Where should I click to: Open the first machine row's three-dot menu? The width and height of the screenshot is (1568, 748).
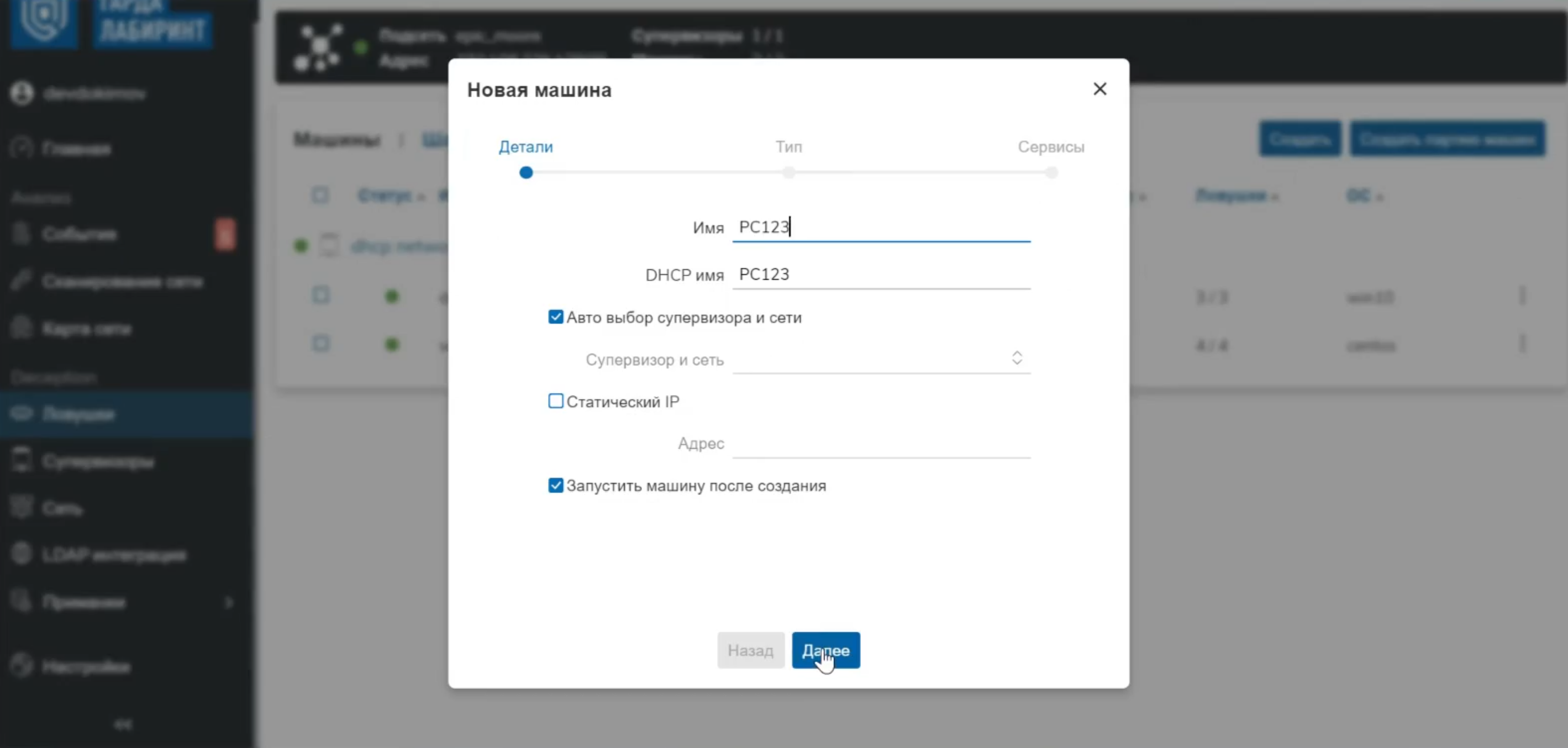point(1522,297)
